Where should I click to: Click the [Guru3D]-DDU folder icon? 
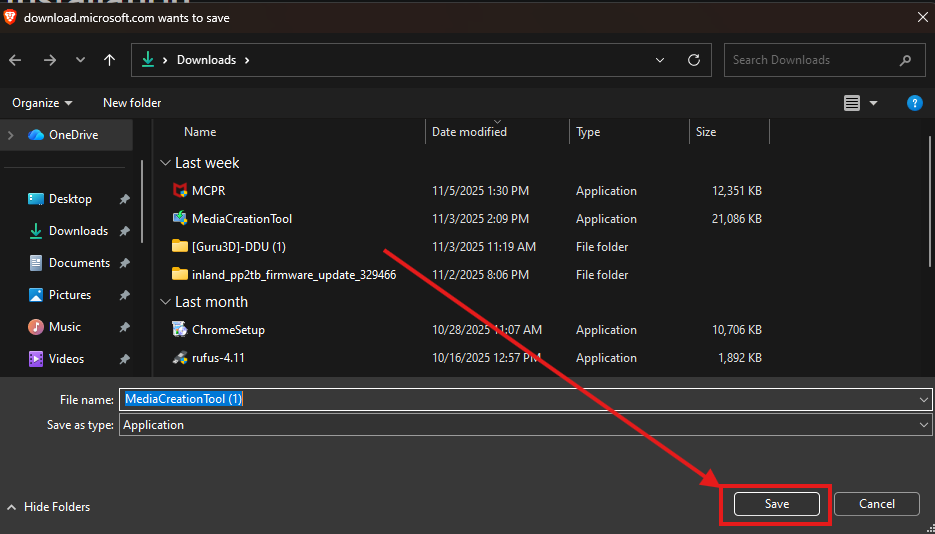pos(179,246)
